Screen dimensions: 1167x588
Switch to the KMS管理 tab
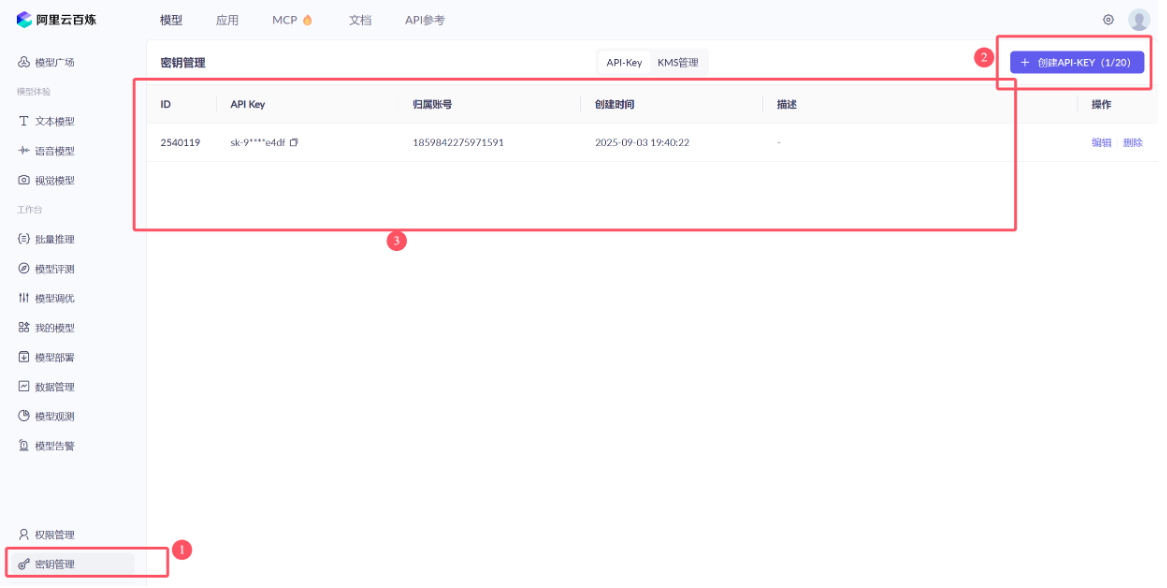click(x=678, y=63)
